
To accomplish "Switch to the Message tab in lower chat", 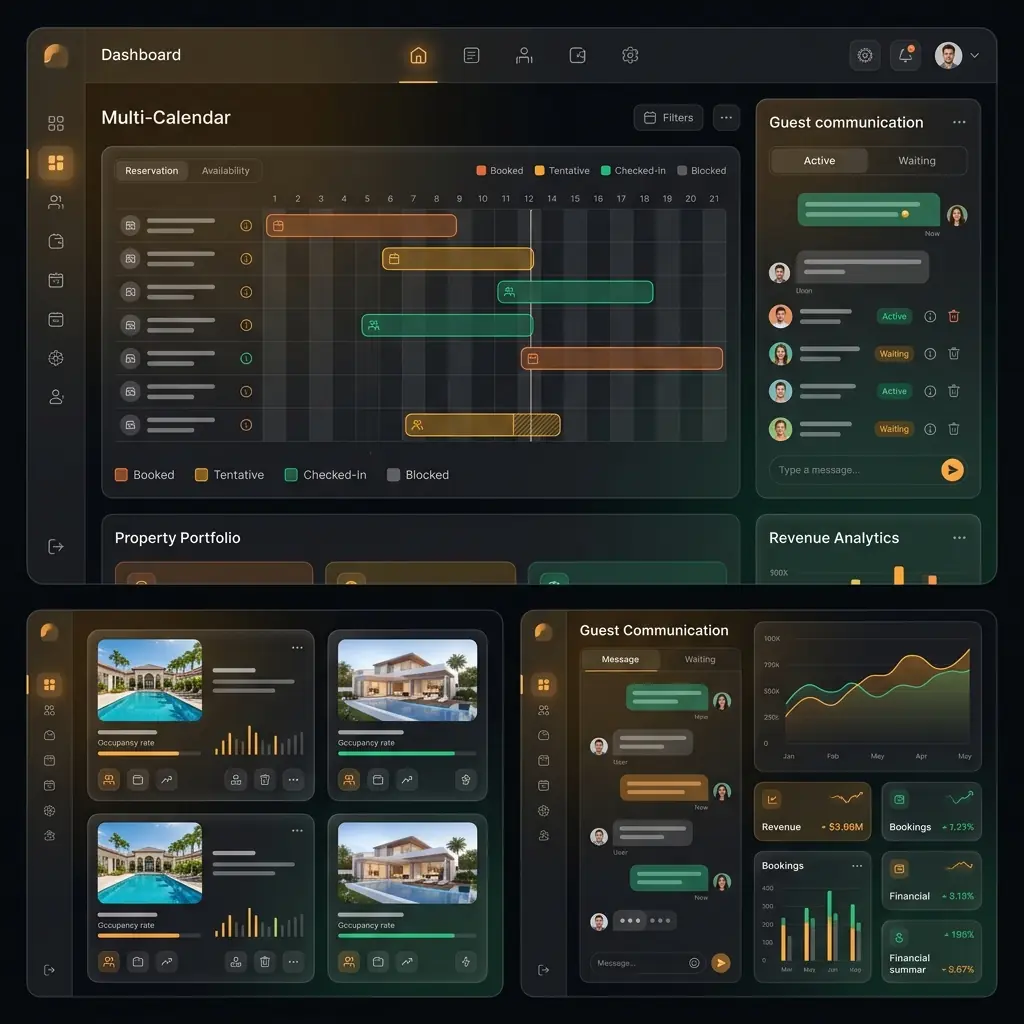I will point(620,660).
